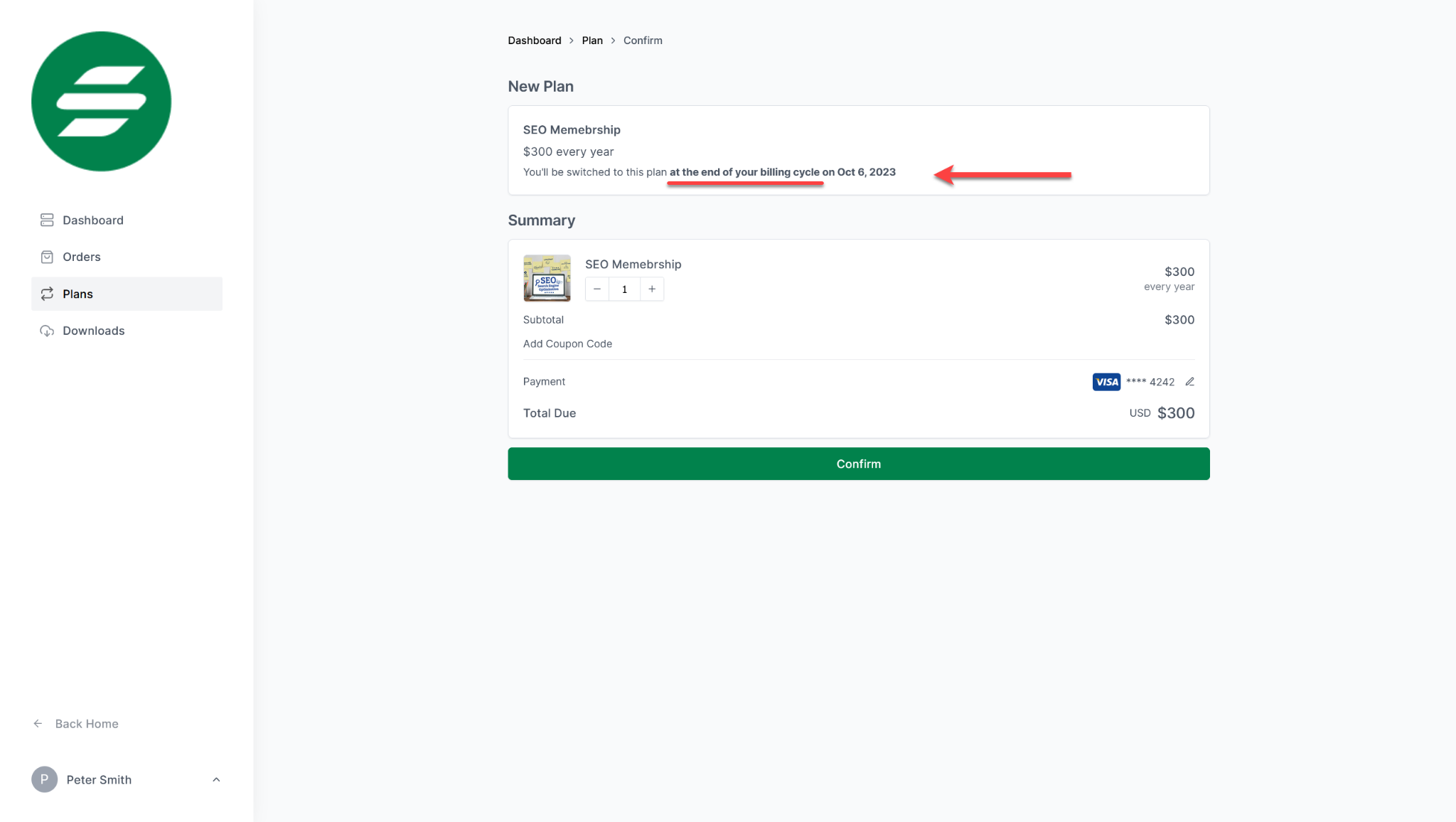Click the Add Coupon Code link
1456x822 pixels.
pyautogui.click(x=567, y=343)
